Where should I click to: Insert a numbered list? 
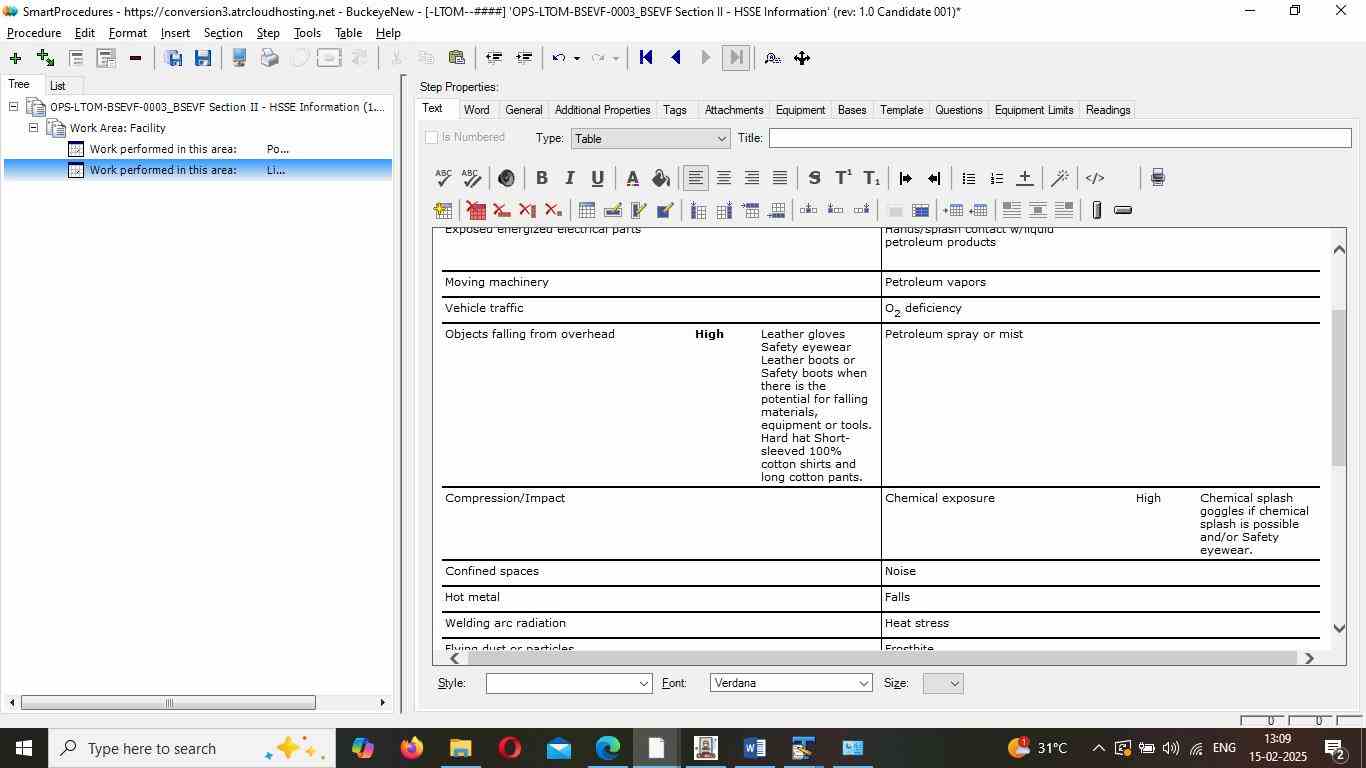click(996, 178)
